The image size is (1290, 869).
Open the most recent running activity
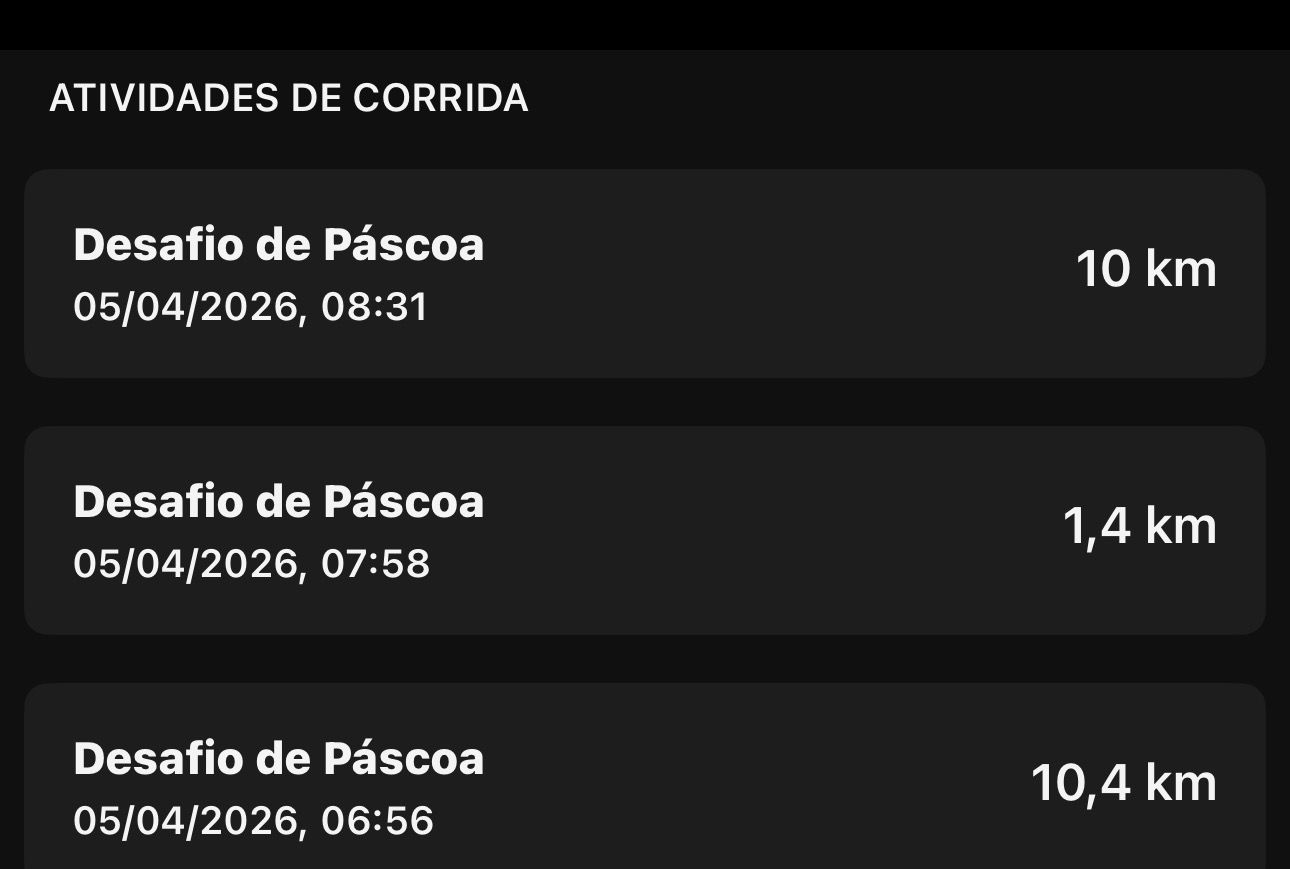point(645,273)
